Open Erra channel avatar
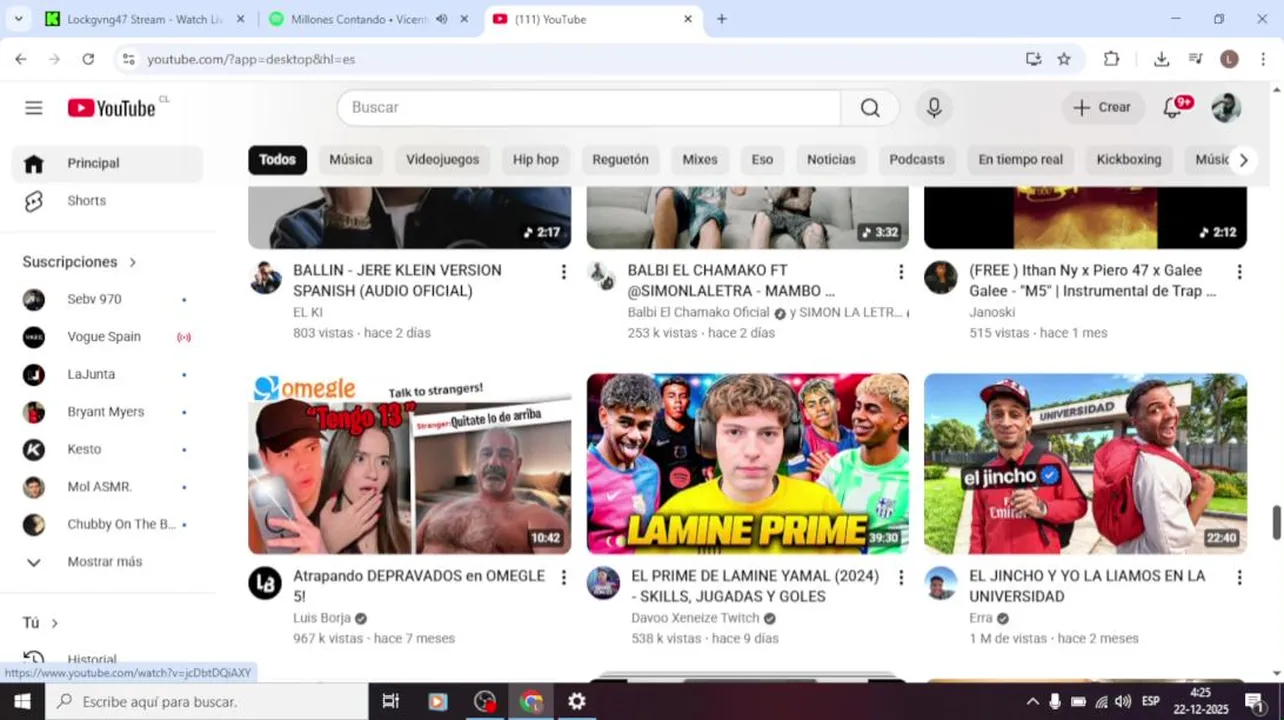 point(941,583)
